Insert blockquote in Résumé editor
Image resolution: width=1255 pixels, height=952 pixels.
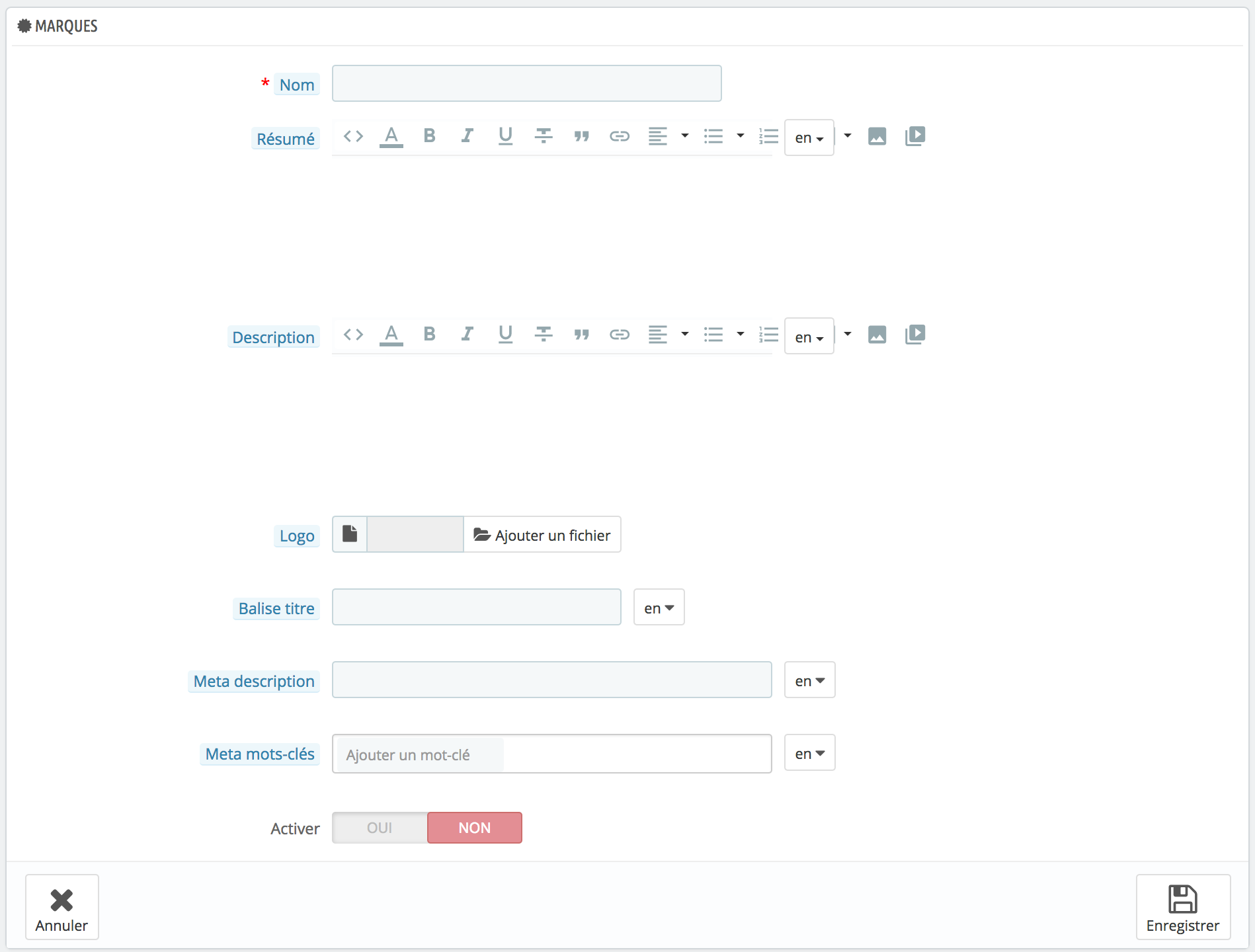click(x=581, y=136)
